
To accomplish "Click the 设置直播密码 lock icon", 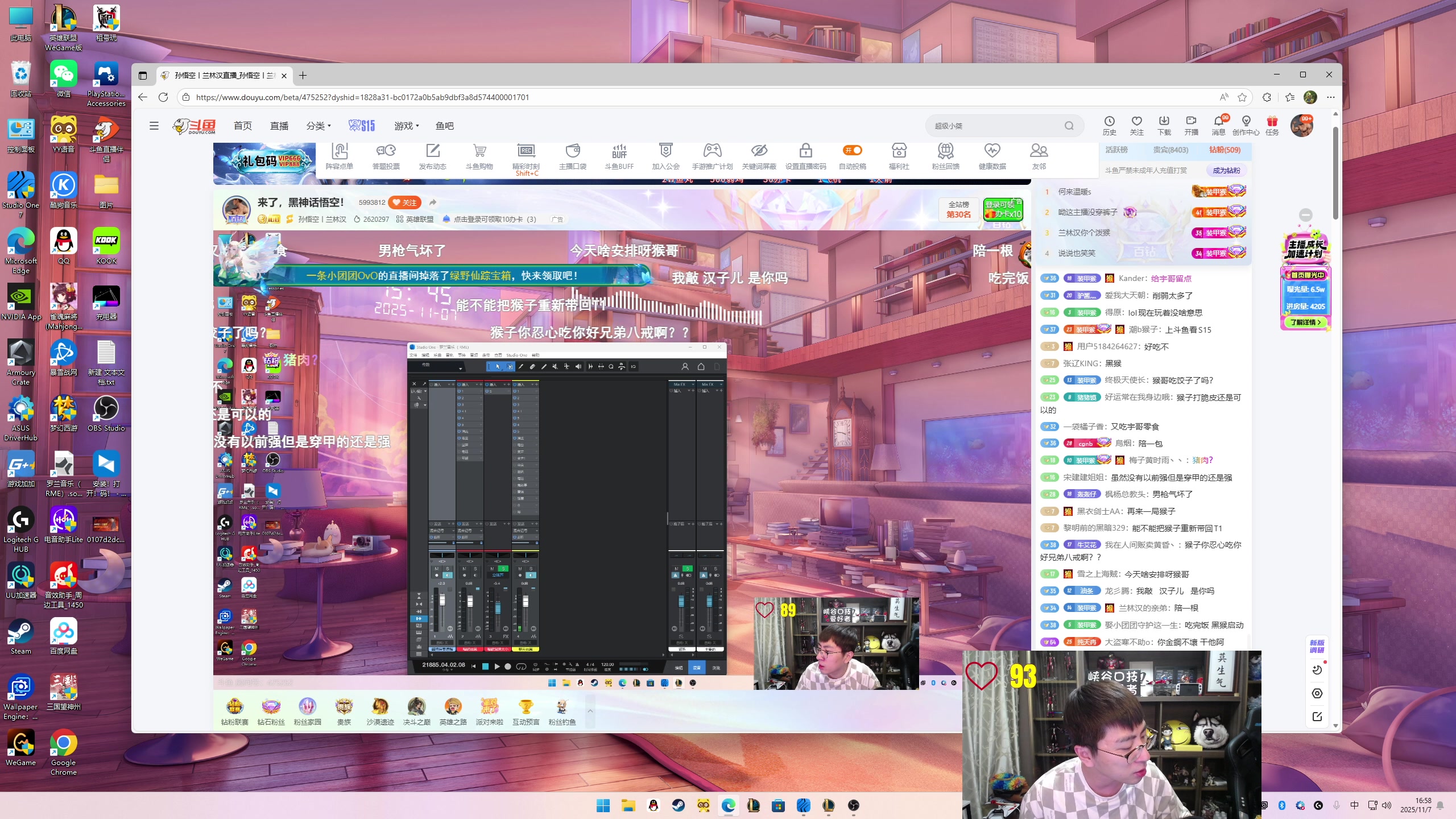I will tap(805, 151).
